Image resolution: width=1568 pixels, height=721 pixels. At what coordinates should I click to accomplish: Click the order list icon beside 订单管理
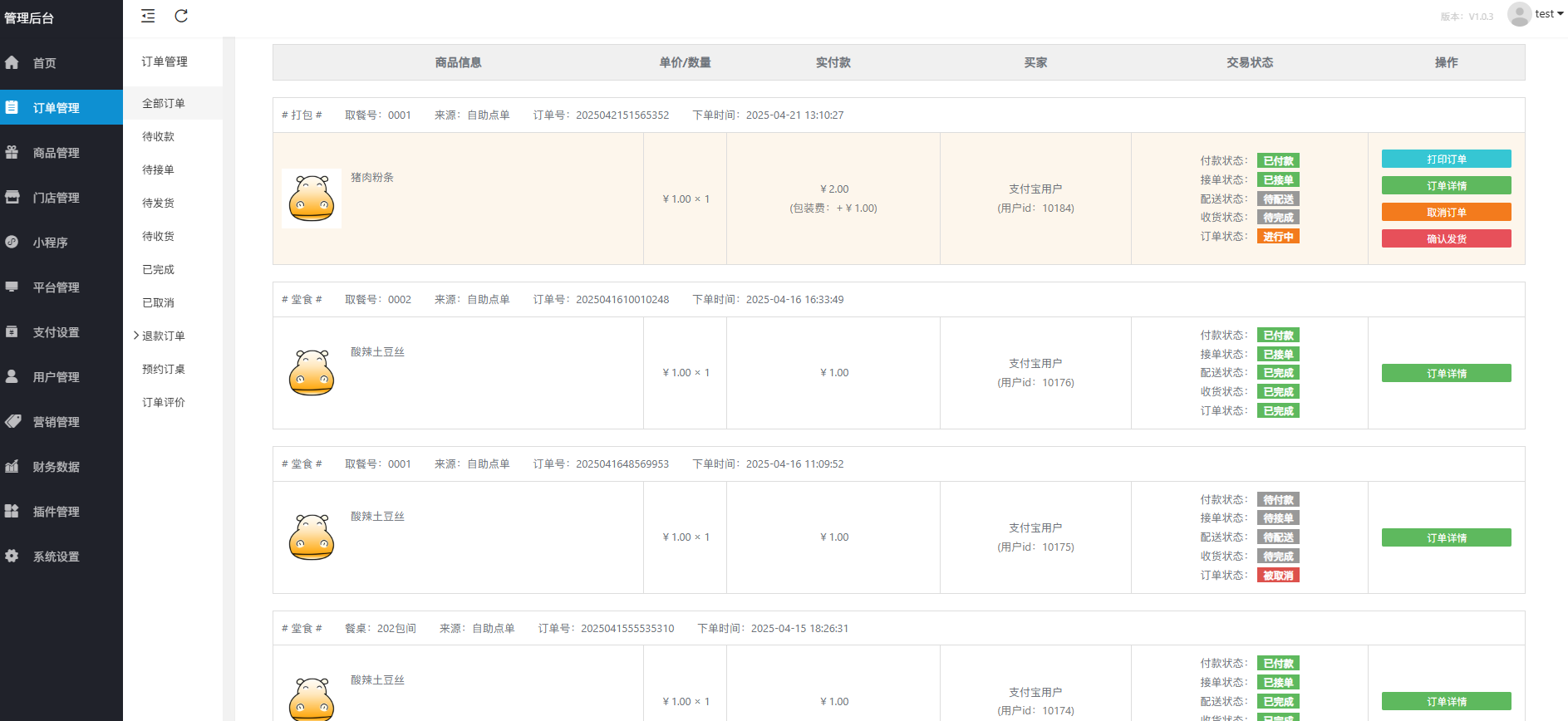pyautogui.click(x=12, y=107)
